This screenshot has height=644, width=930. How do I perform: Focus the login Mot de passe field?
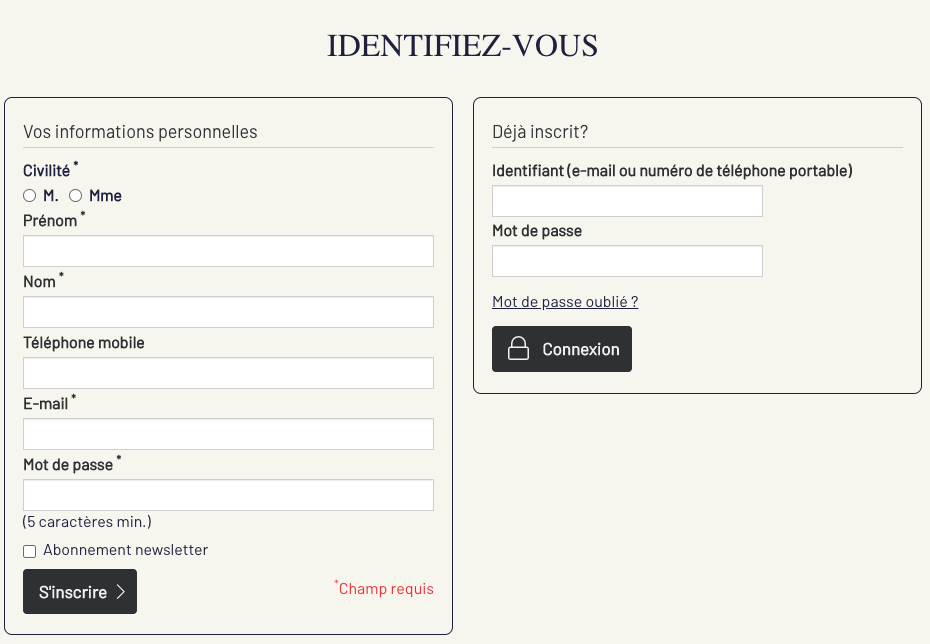click(x=627, y=261)
